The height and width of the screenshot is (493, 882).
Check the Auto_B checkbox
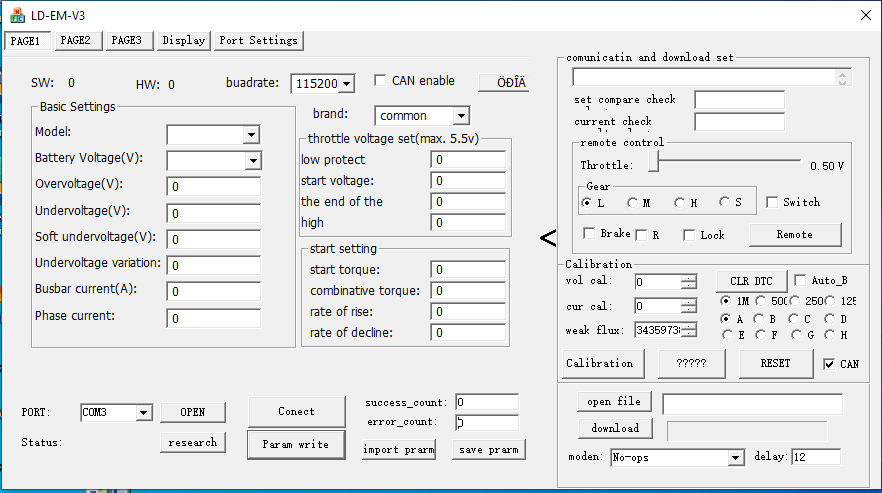800,281
